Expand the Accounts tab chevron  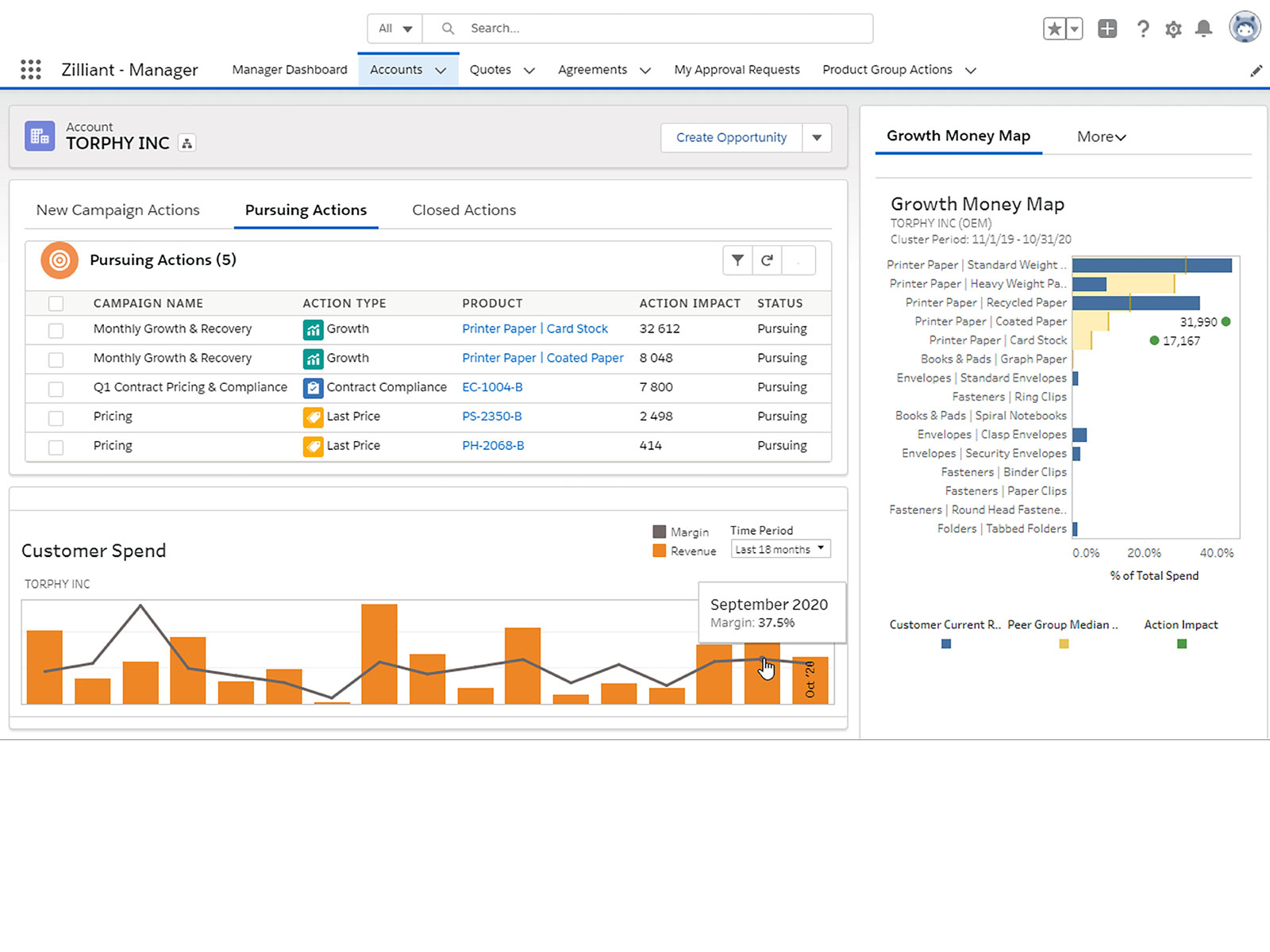pos(441,71)
